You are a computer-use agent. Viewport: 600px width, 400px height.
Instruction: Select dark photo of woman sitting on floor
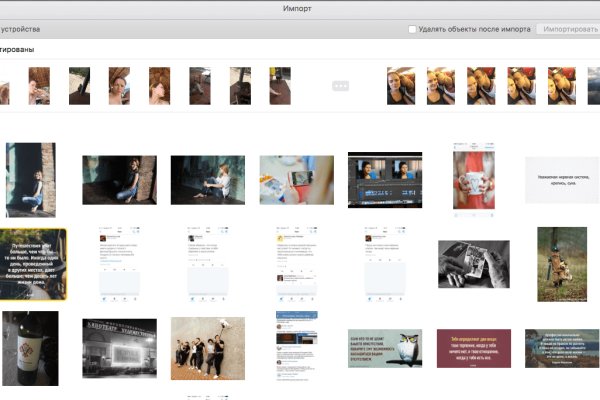click(208, 180)
